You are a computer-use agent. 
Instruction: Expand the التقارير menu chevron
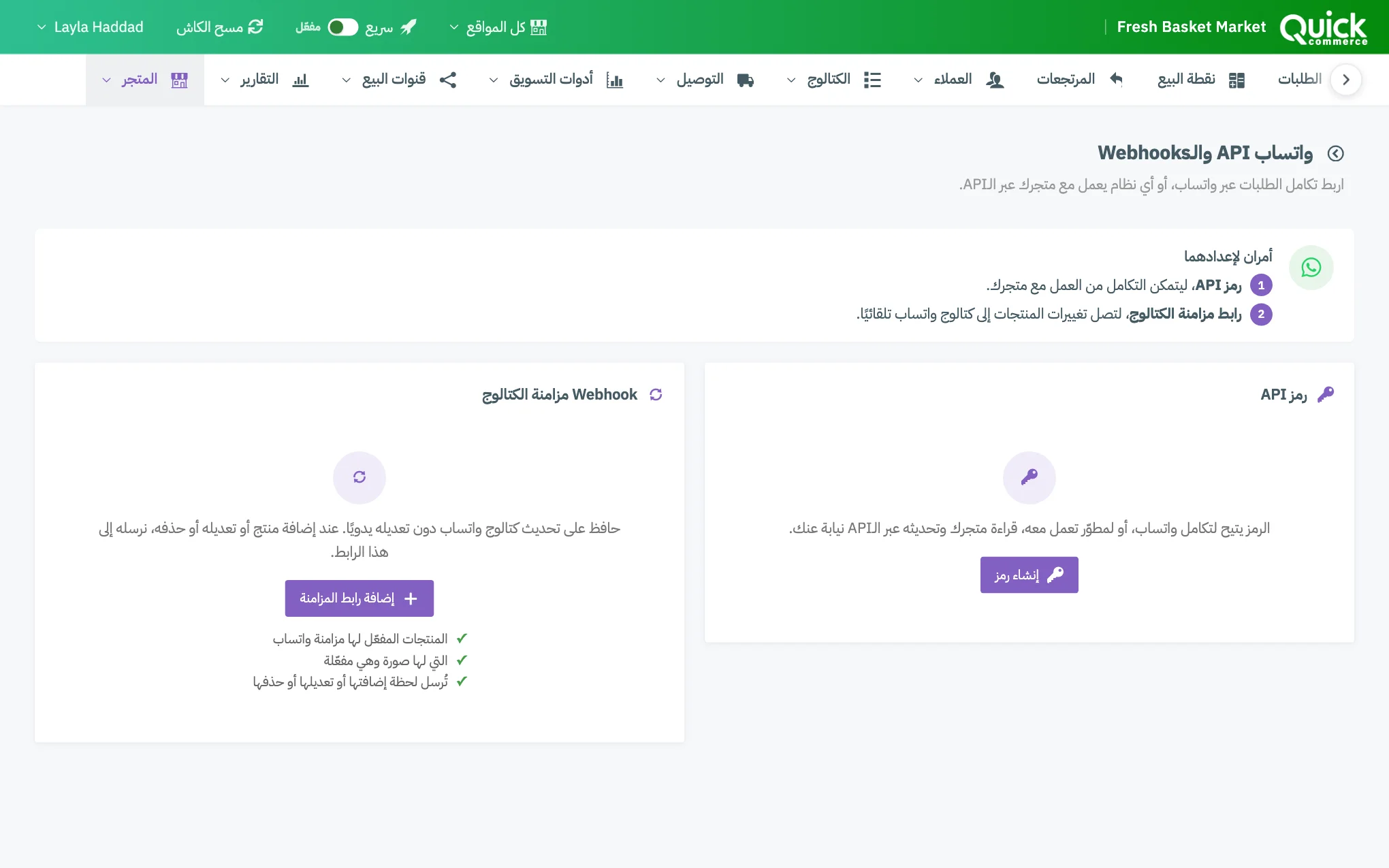tap(225, 80)
